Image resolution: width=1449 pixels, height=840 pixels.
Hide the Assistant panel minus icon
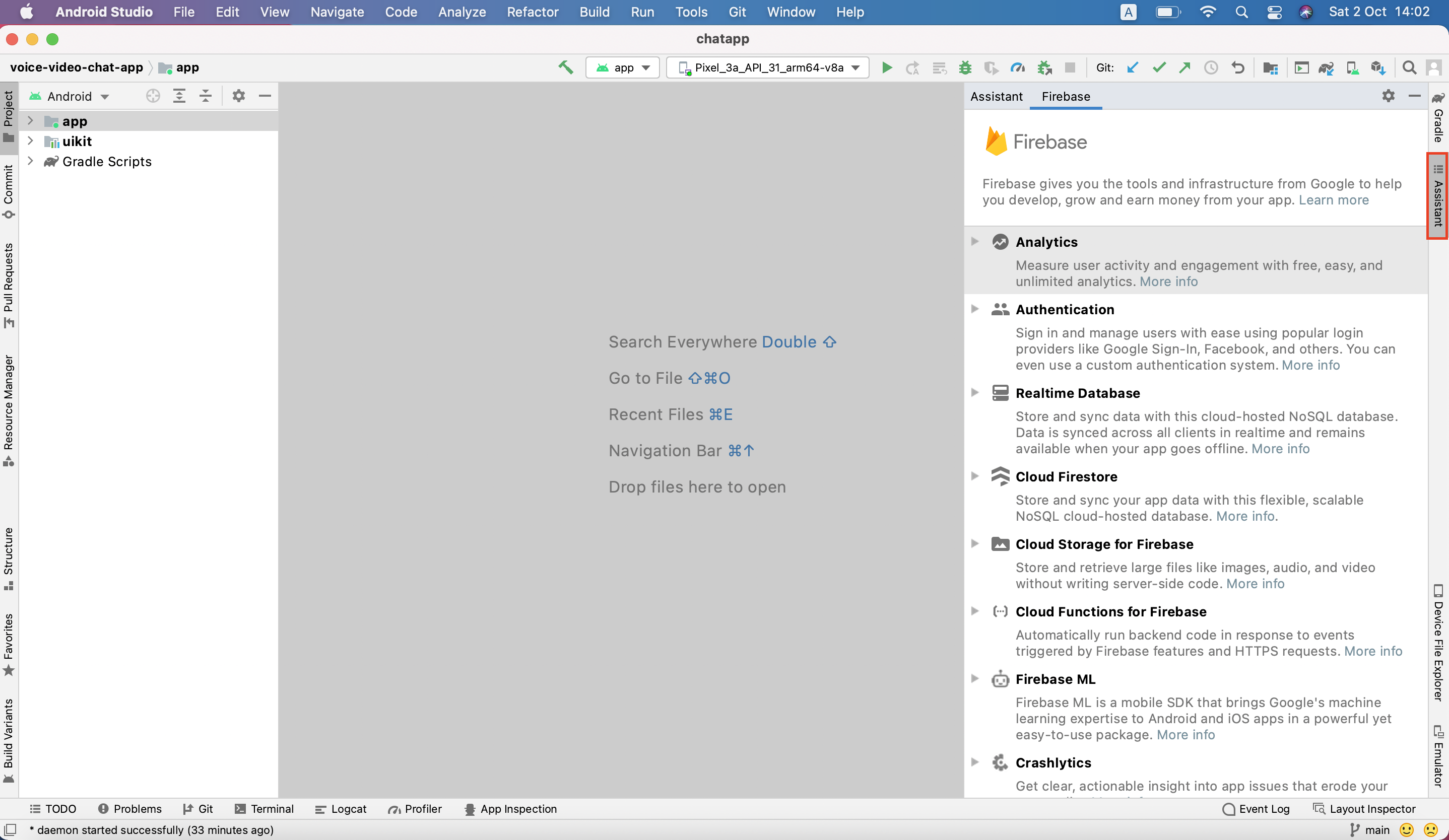[1415, 96]
